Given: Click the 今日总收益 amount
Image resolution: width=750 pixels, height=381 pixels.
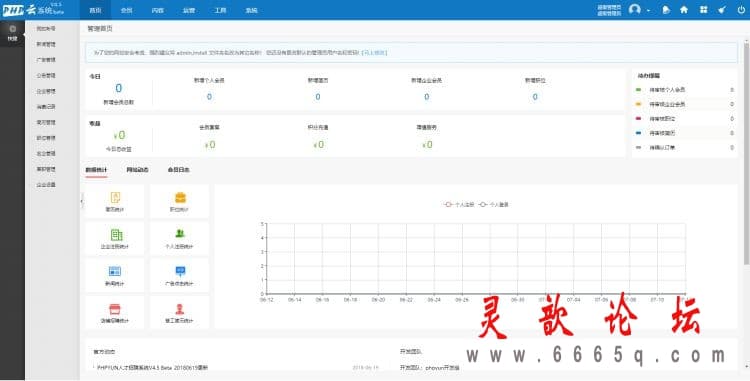Looking at the screenshot, I should [119, 135].
